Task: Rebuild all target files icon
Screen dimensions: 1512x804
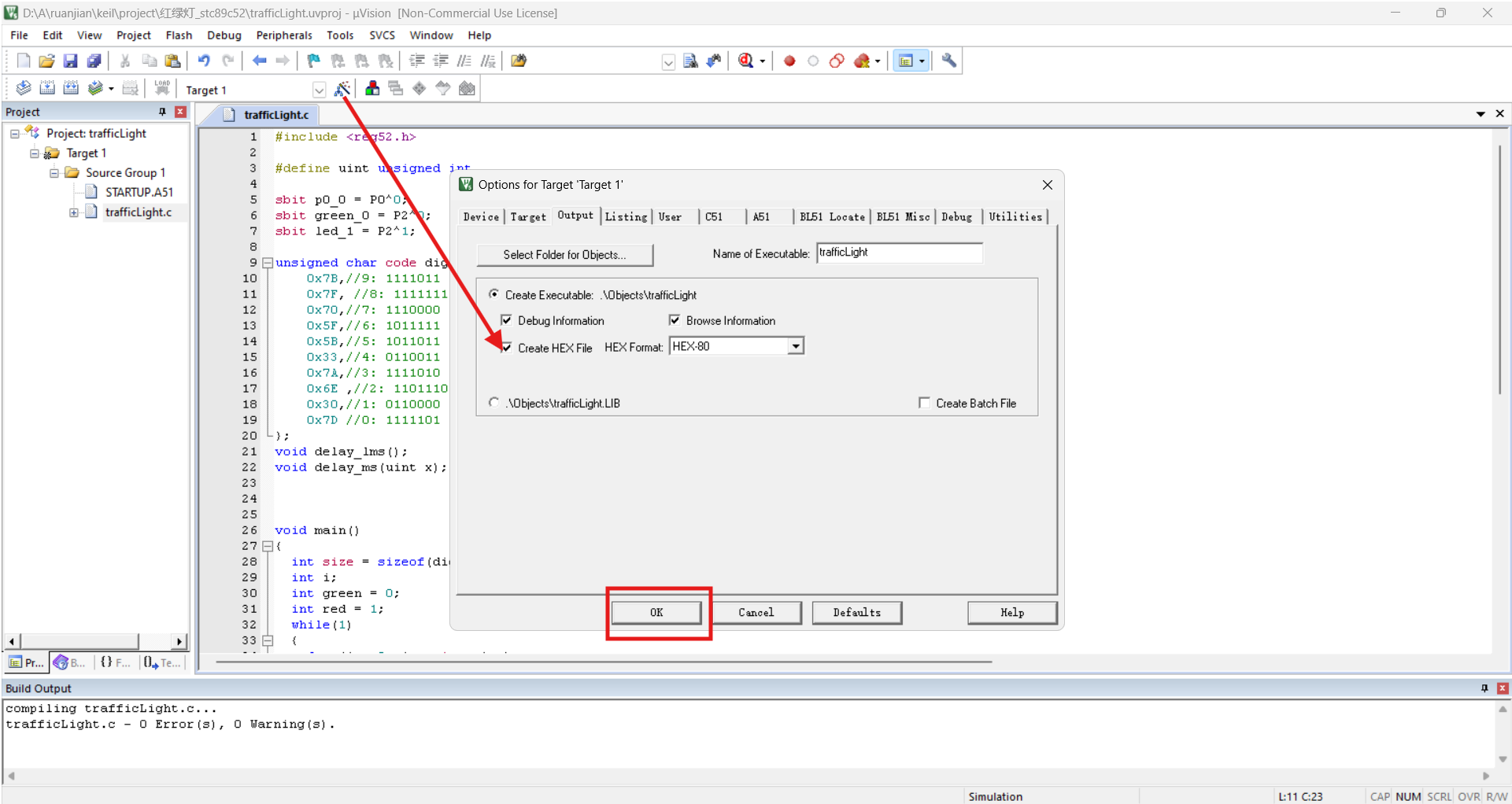Action: pos(71,88)
